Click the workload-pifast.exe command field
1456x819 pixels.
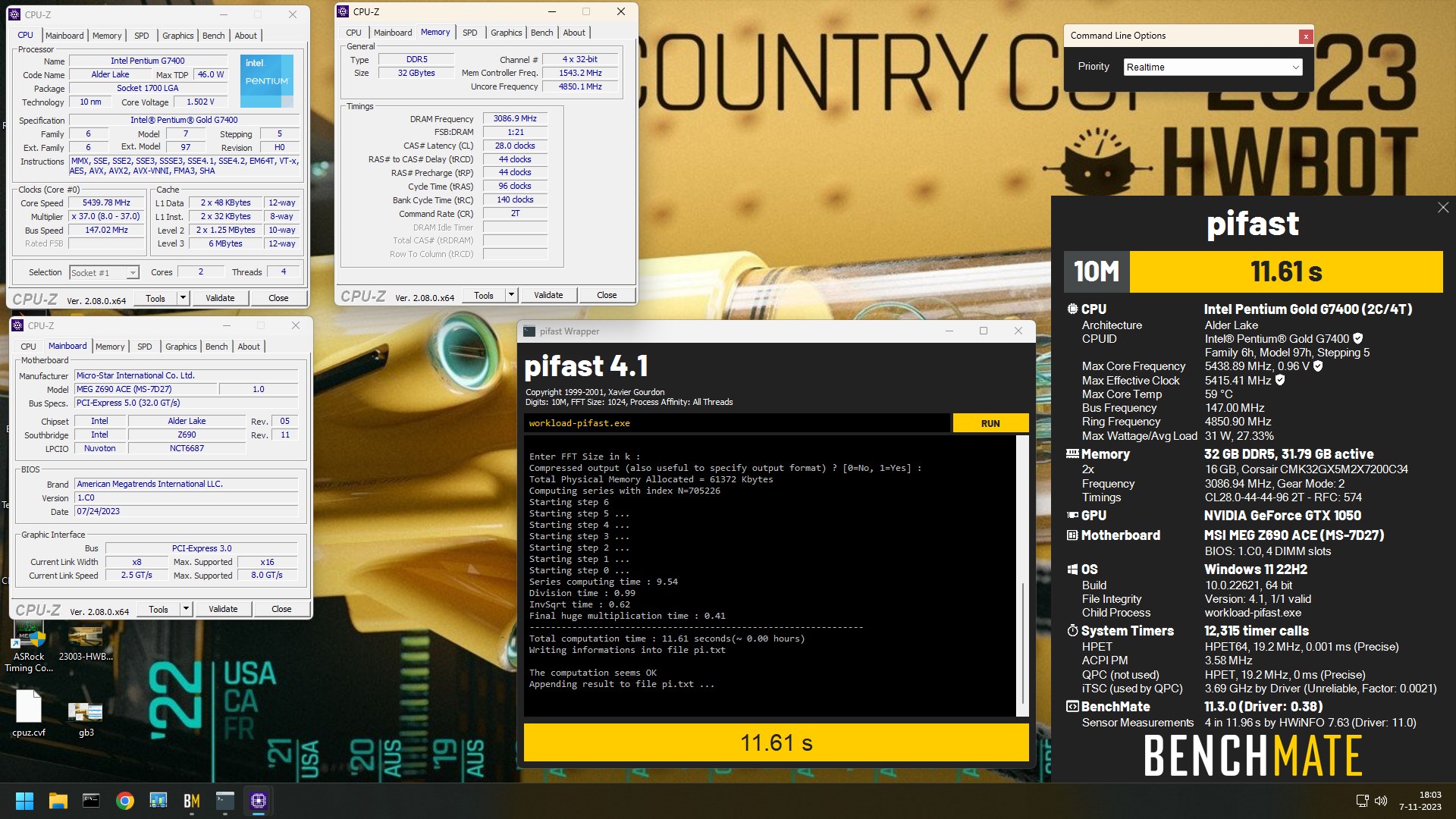click(736, 423)
